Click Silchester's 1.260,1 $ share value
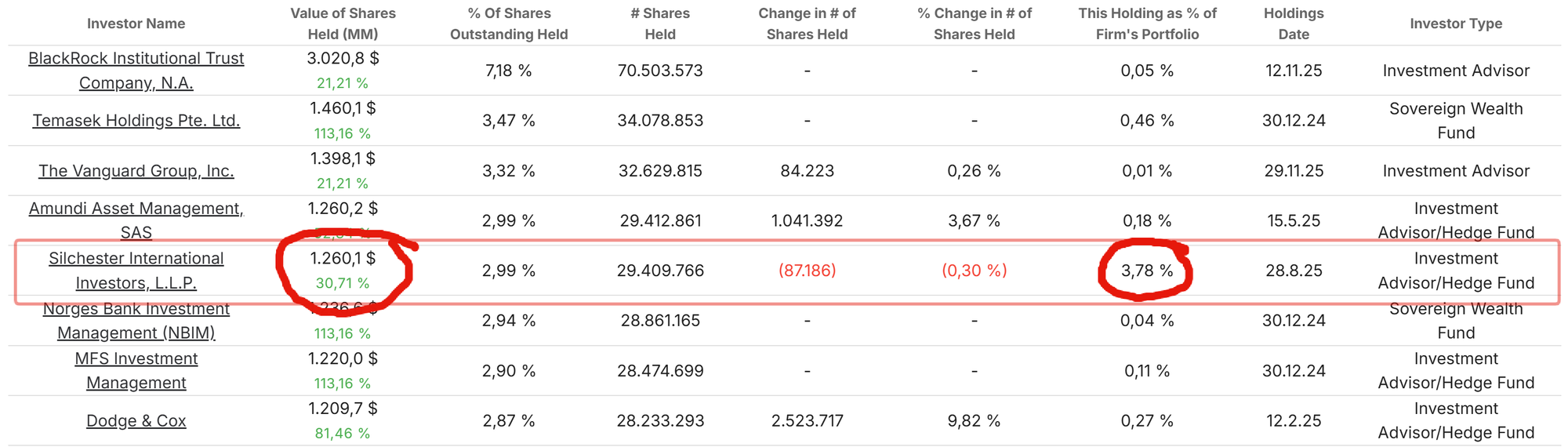 click(x=343, y=258)
